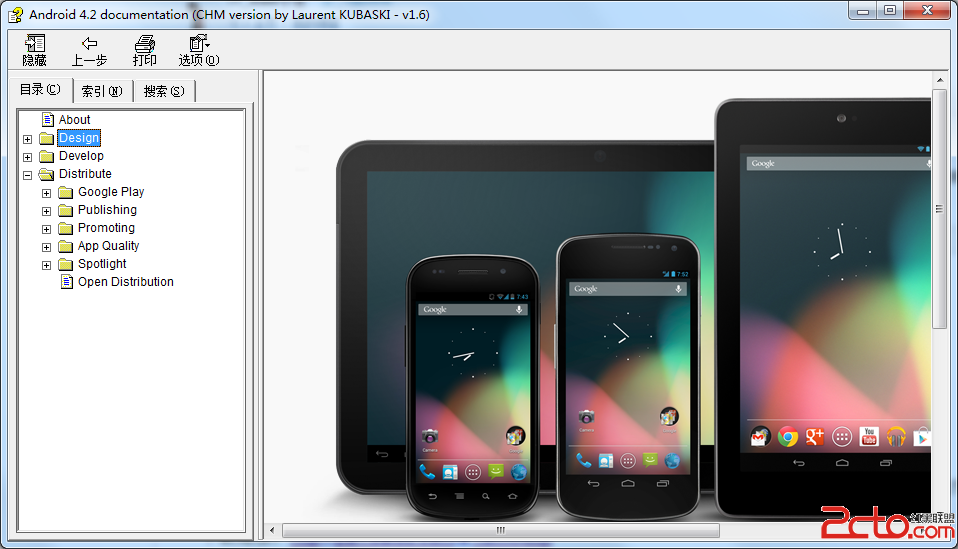Switch to the Contents (目录) tab
The width and height of the screenshot is (958, 549).
(40, 90)
